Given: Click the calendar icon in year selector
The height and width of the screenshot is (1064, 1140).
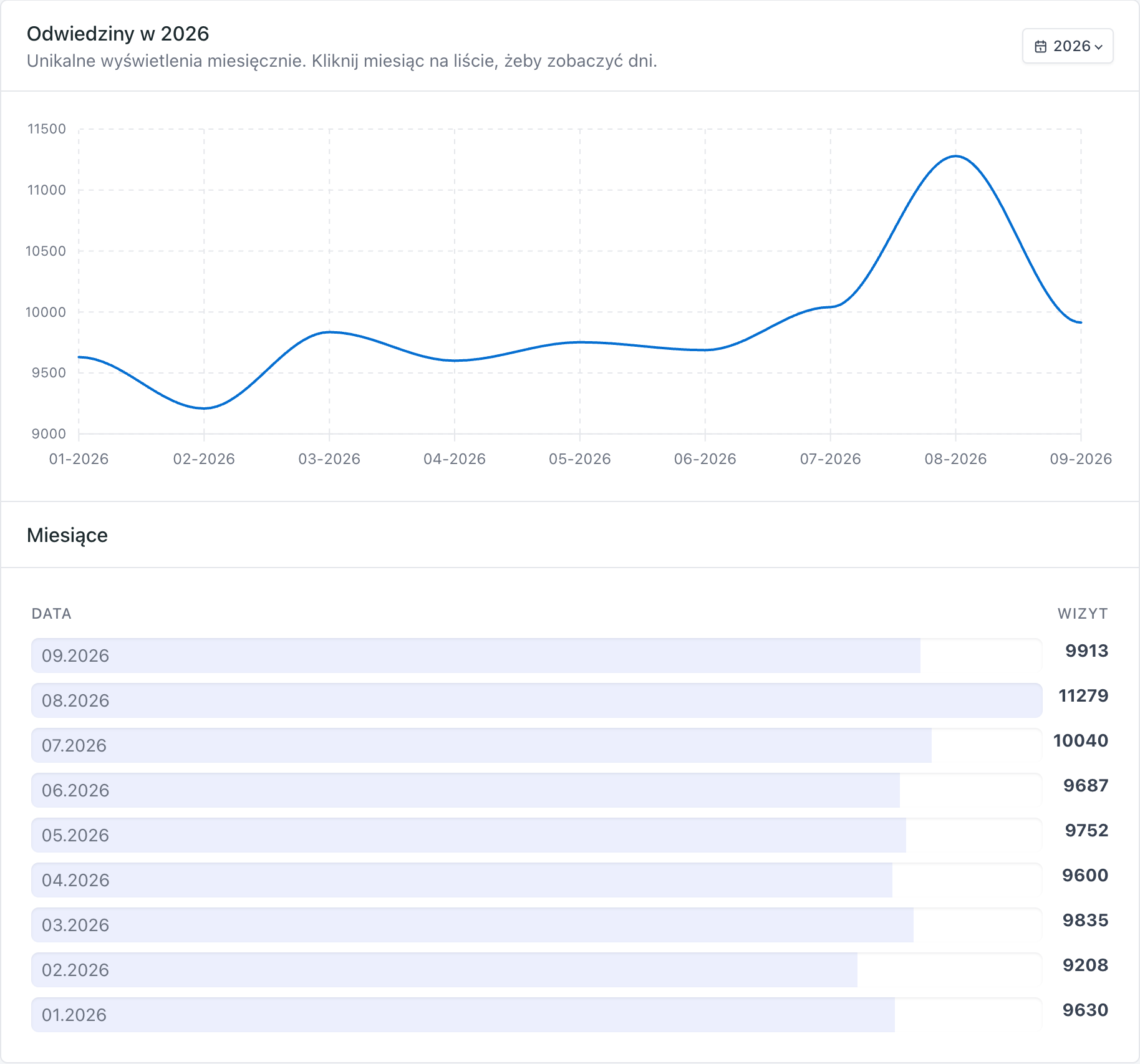Looking at the screenshot, I should pos(1040,47).
